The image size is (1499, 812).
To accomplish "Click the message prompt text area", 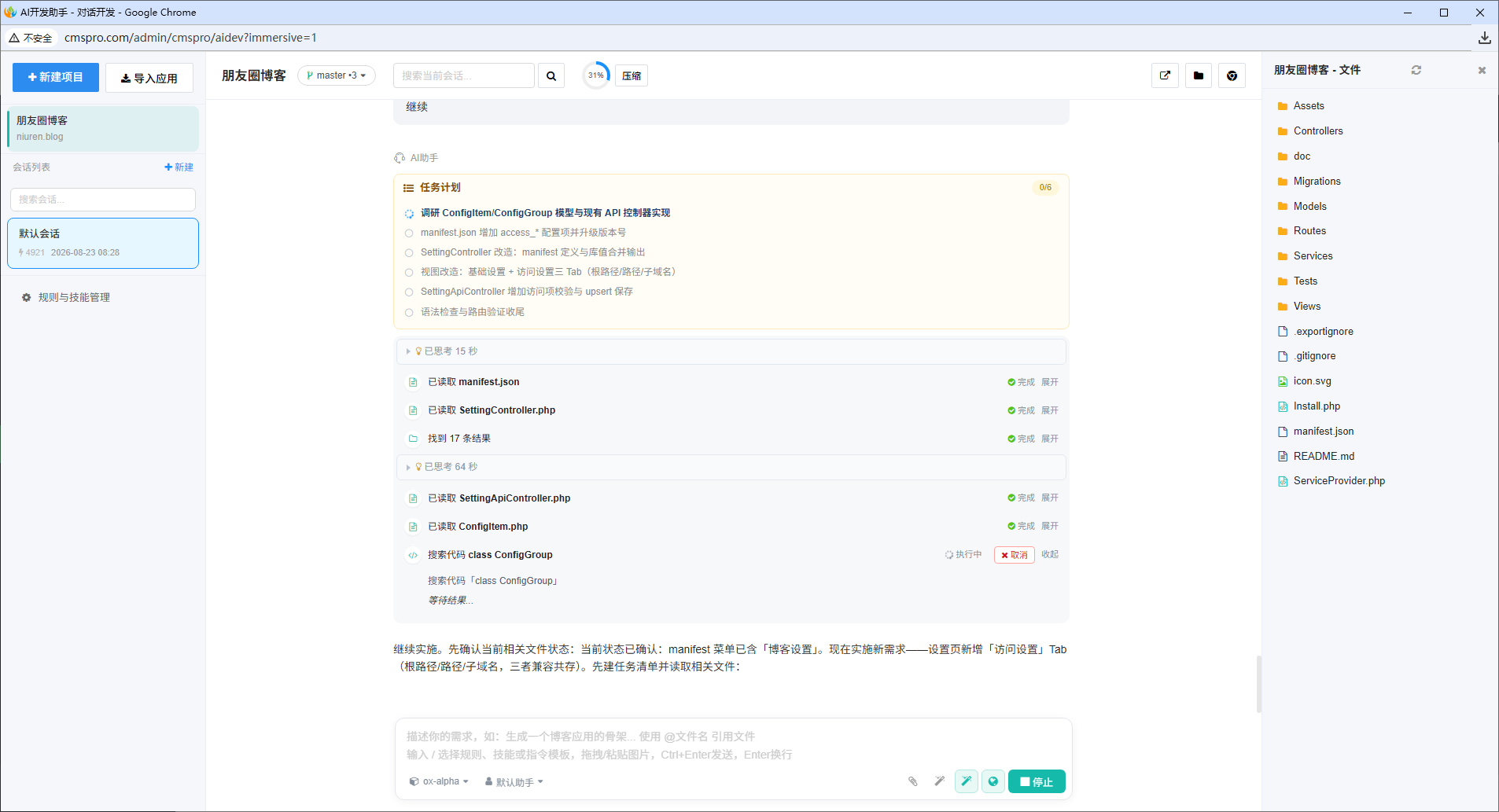I will 733,745.
